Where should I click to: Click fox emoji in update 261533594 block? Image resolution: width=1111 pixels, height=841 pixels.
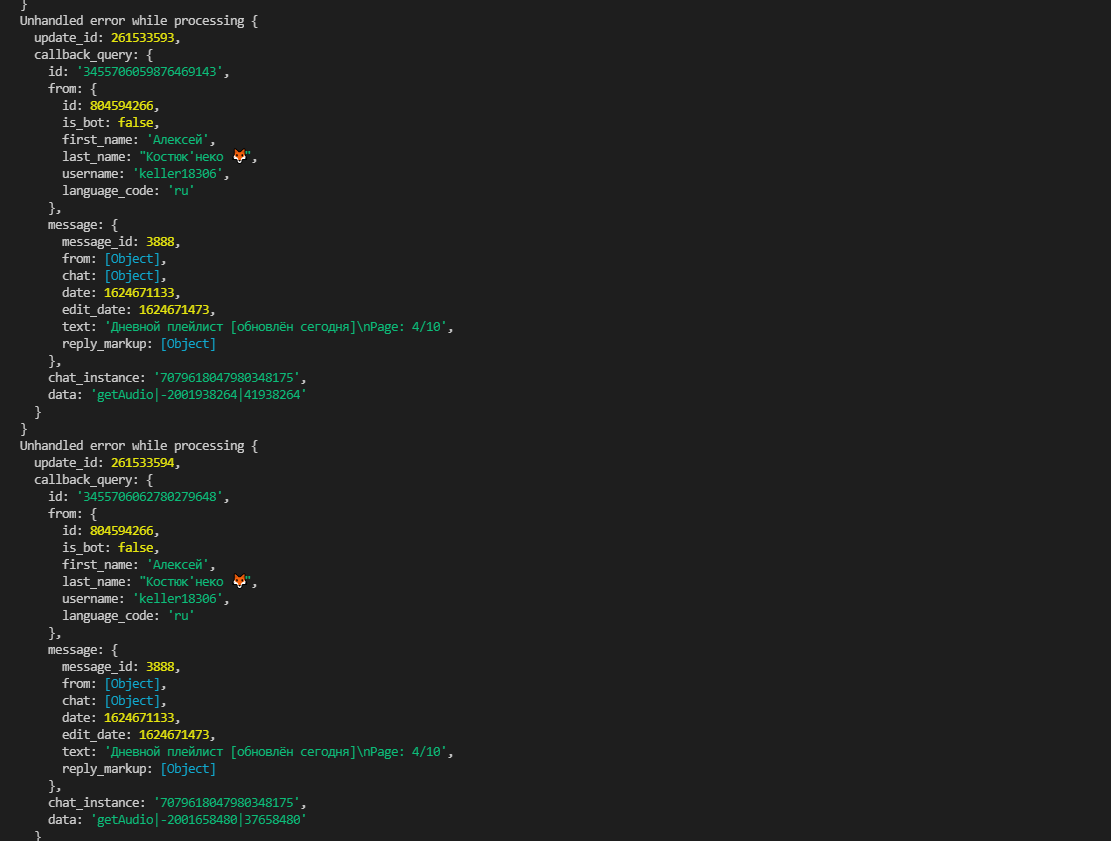coord(239,581)
